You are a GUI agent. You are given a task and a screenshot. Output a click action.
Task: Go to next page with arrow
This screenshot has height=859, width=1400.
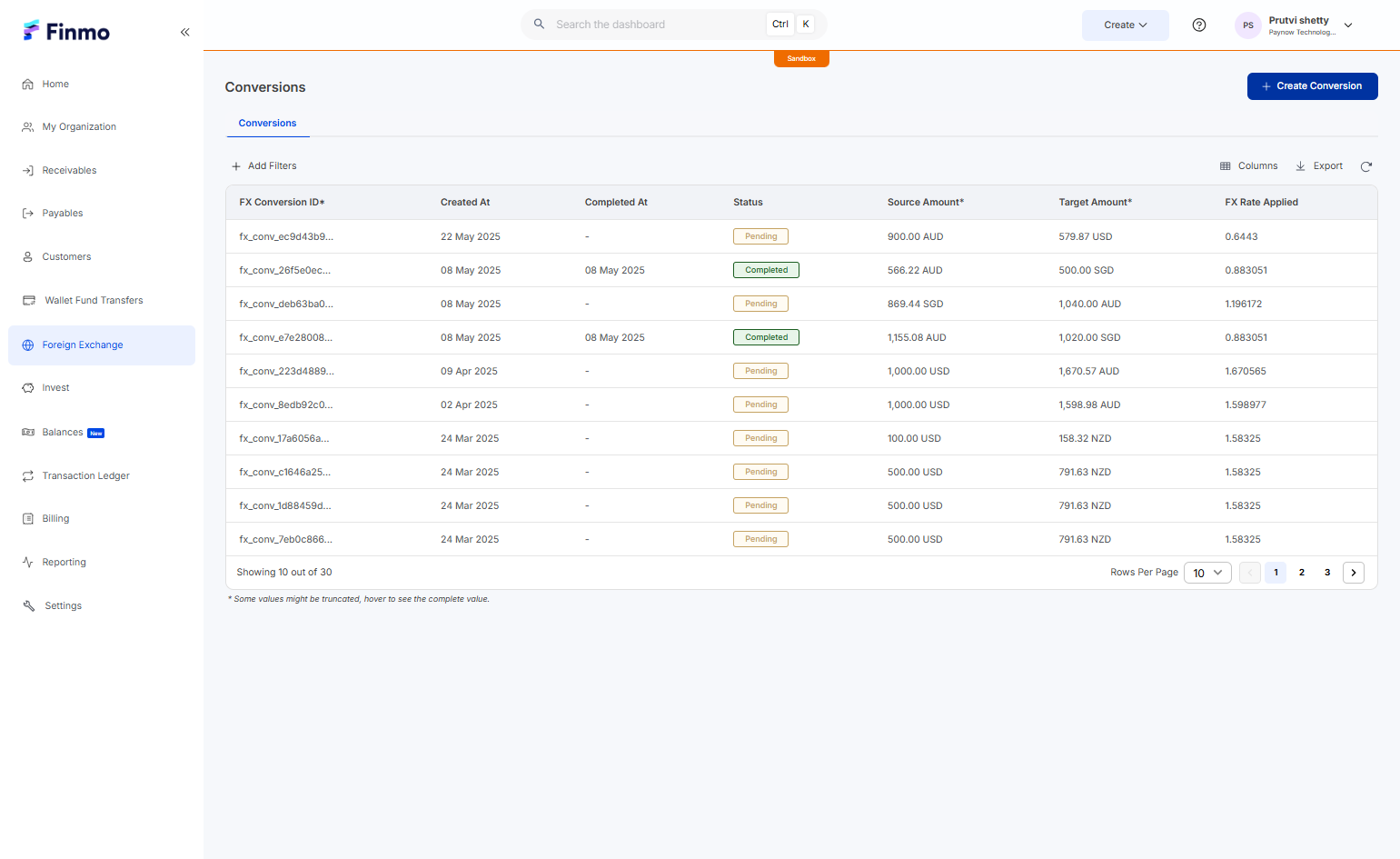1354,573
